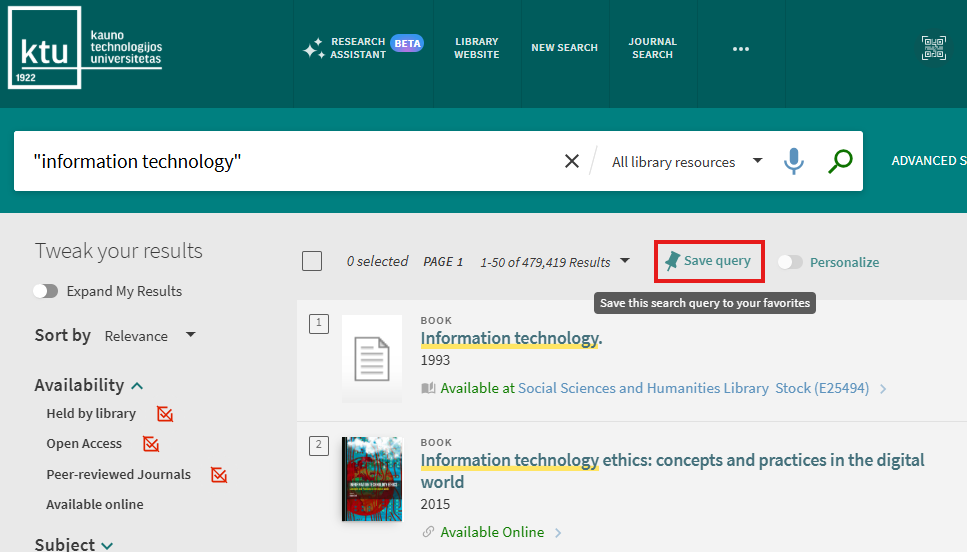Click the KTU university logo
The image size is (967, 552).
click(x=85, y=48)
